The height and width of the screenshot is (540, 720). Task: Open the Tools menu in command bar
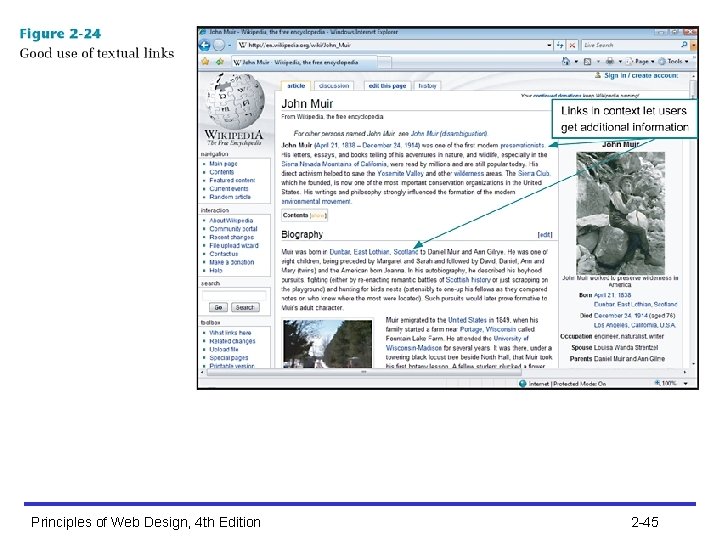(x=673, y=61)
